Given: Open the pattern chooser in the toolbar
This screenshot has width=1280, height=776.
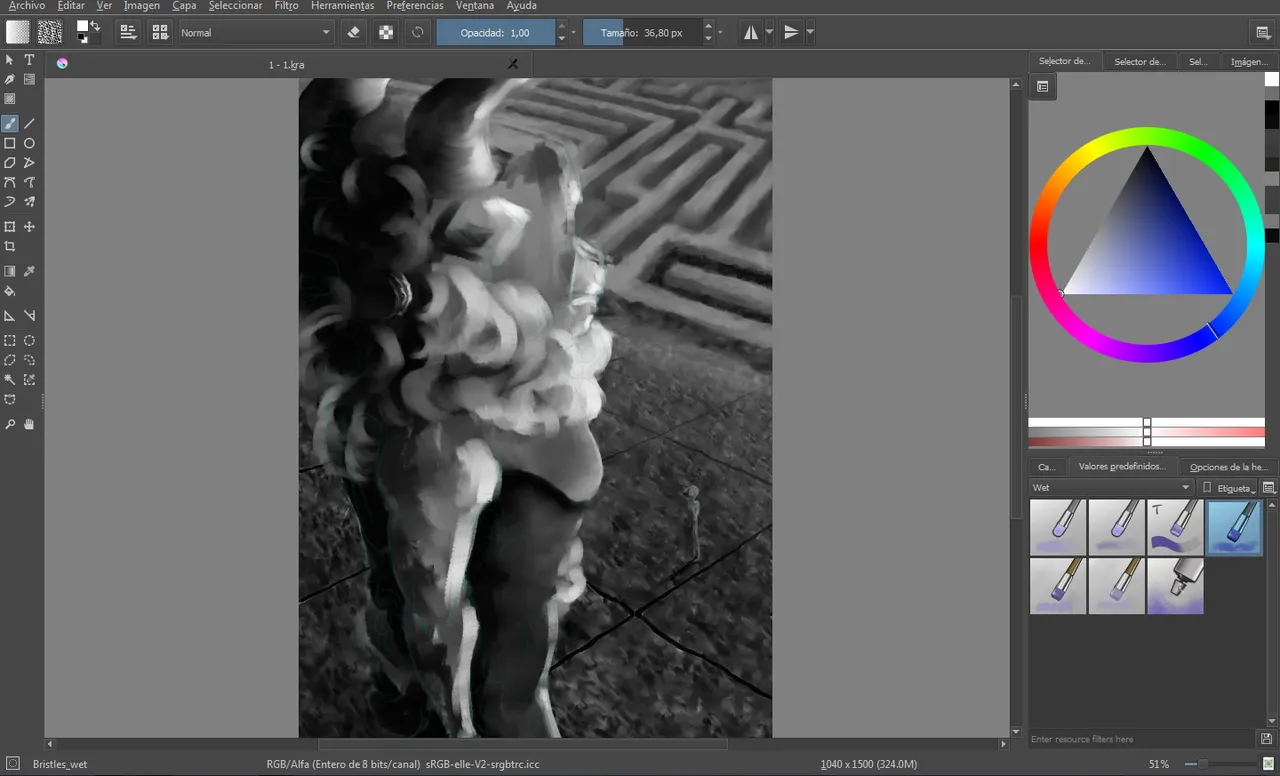Looking at the screenshot, I should click(x=49, y=32).
